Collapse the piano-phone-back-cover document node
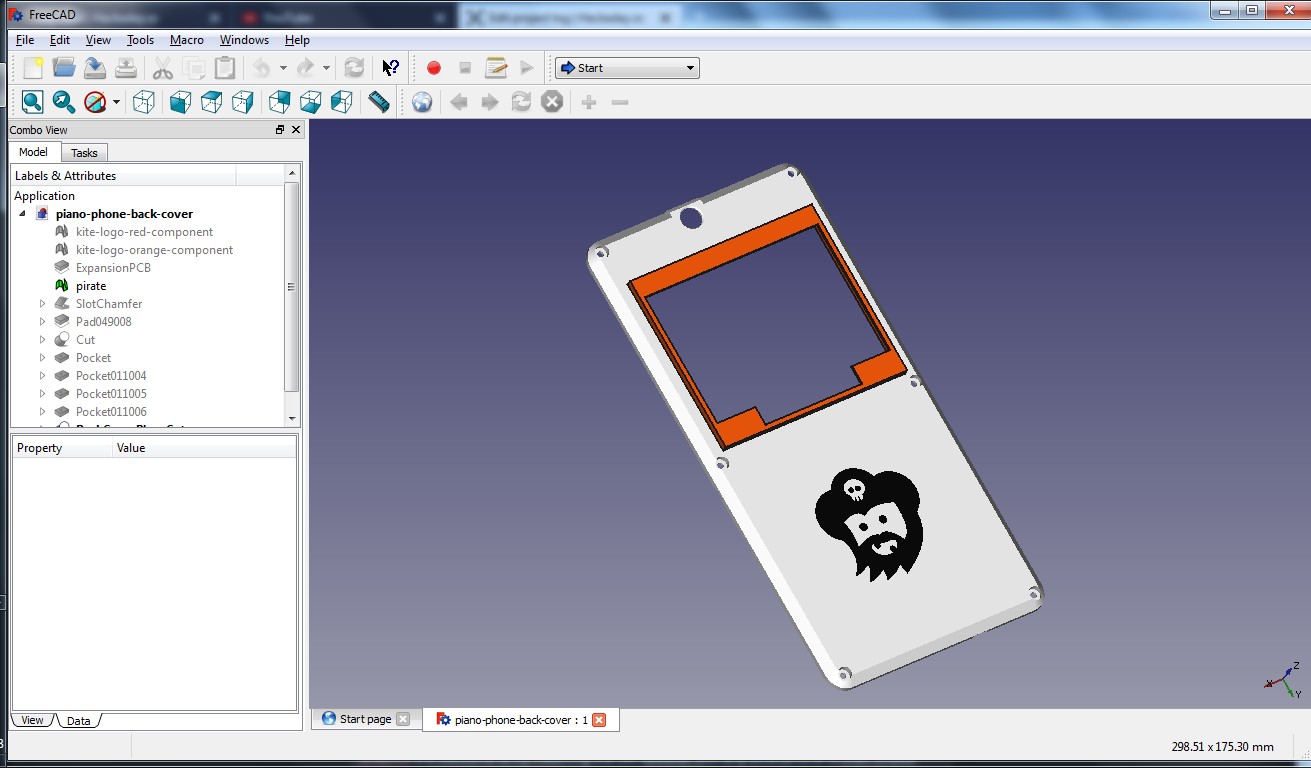 [22, 214]
